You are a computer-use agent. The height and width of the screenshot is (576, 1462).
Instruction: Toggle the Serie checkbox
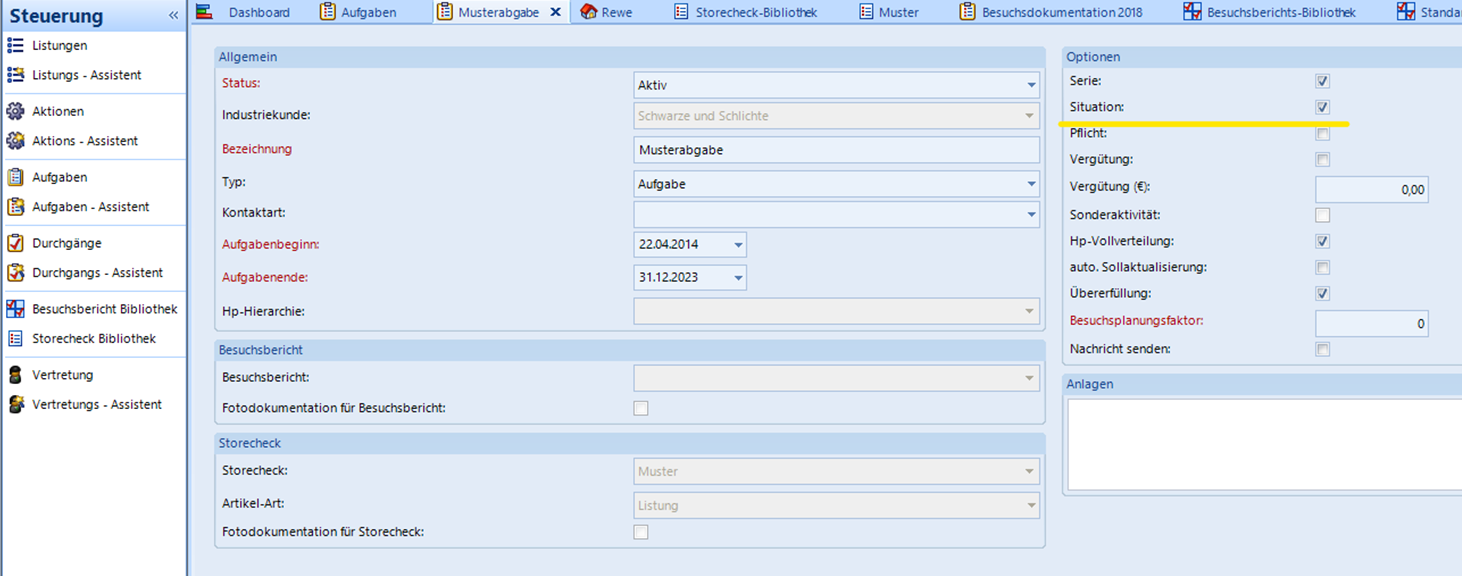click(x=1322, y=81)
